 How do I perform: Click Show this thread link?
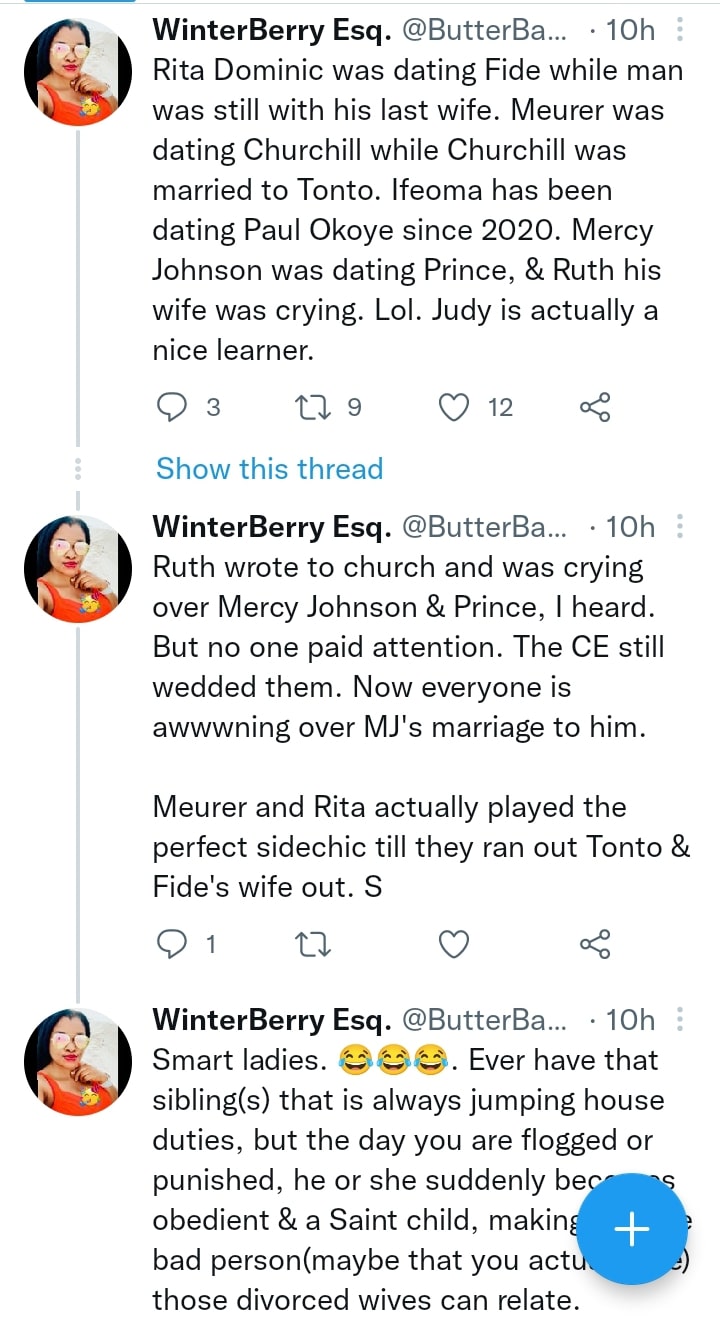pos(269,468)
